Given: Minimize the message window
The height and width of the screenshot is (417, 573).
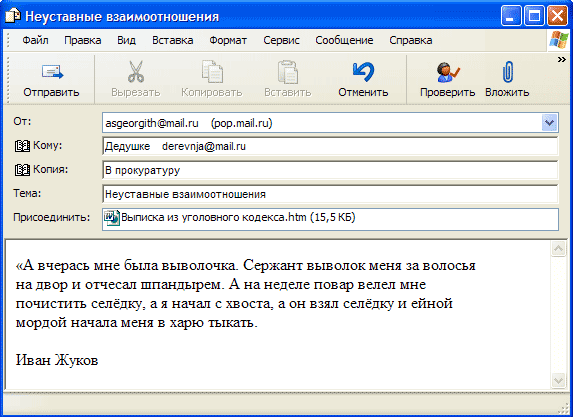Looking at the screenshot, I should (x=511, y=16).
